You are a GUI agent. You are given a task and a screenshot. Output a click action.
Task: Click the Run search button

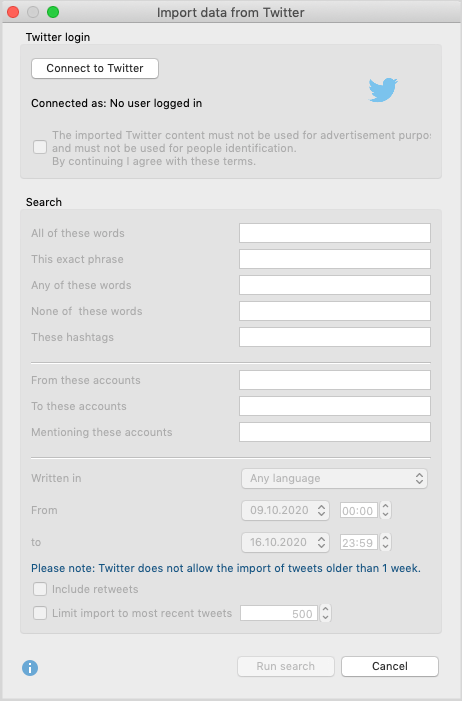point(286,666)
